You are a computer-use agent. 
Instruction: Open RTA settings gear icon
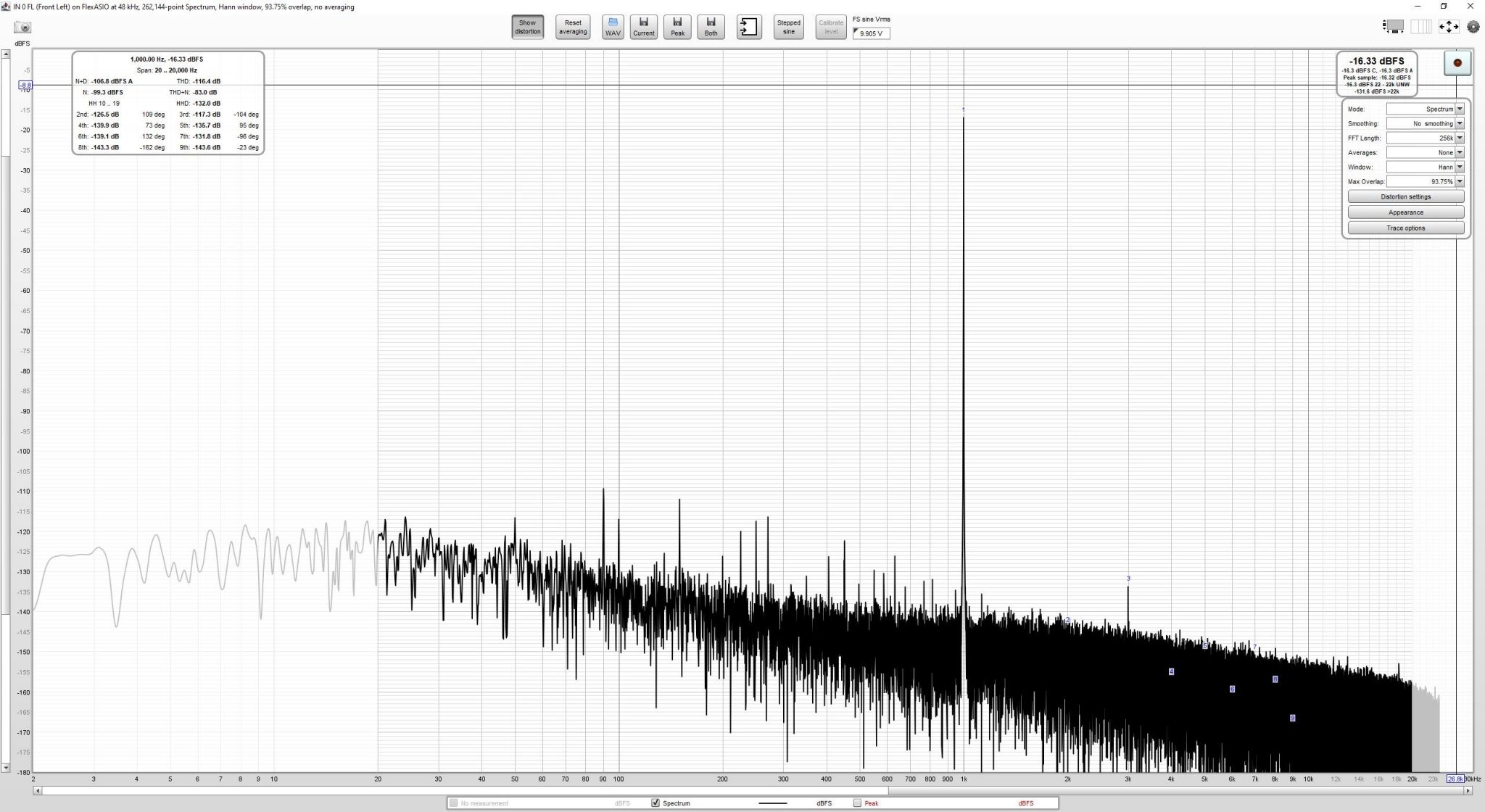[x=1473, y=27]
